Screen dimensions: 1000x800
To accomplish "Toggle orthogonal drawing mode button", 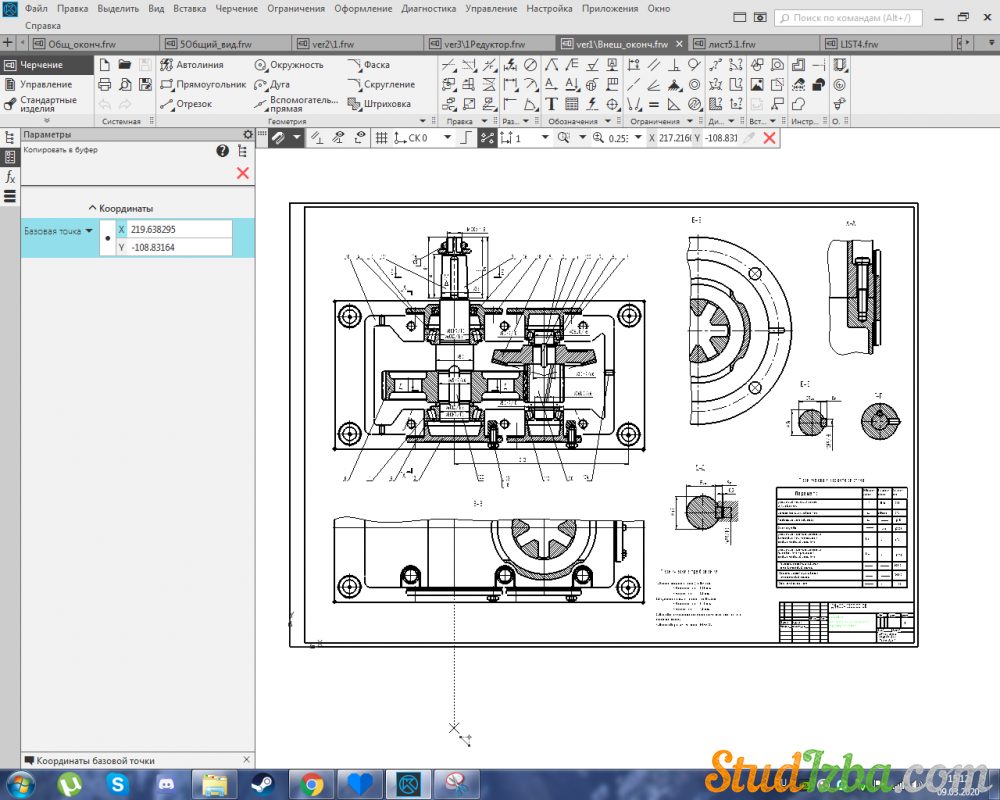I will pos(464,138).
